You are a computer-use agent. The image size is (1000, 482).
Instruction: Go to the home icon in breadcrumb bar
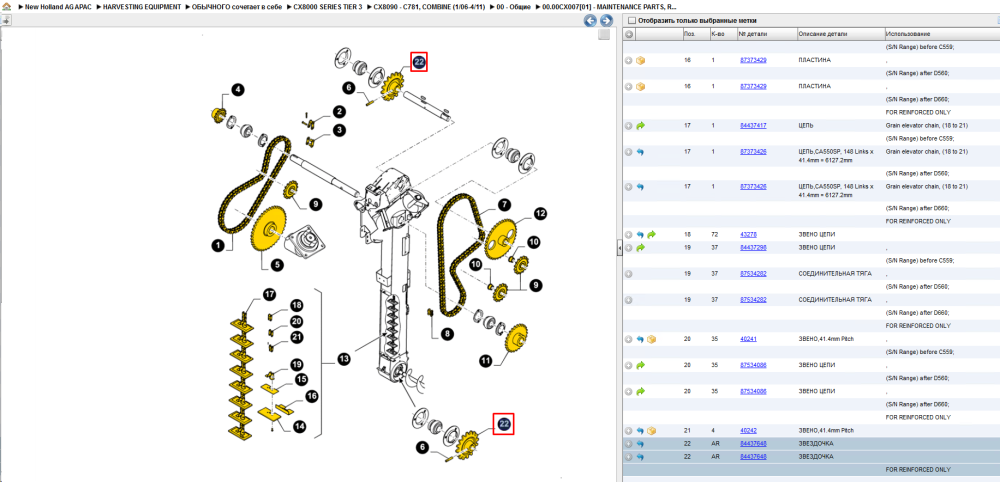pyautogui.click(x=6, y=6)
